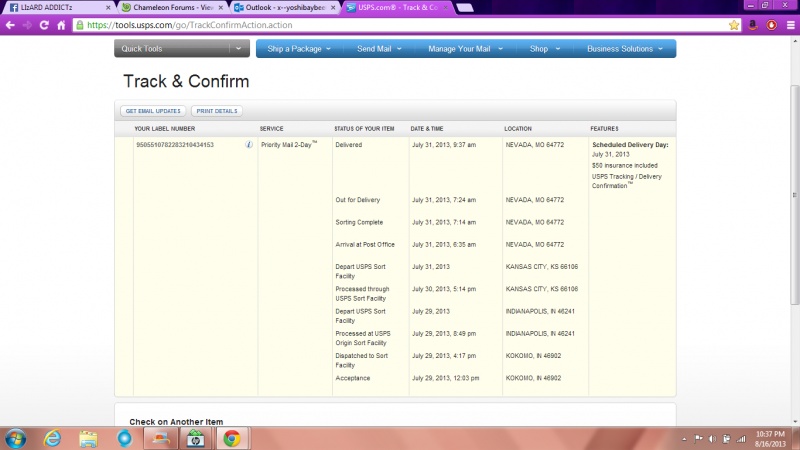
Task: Expand the Shop menu
Action: [x=544, y=48]
